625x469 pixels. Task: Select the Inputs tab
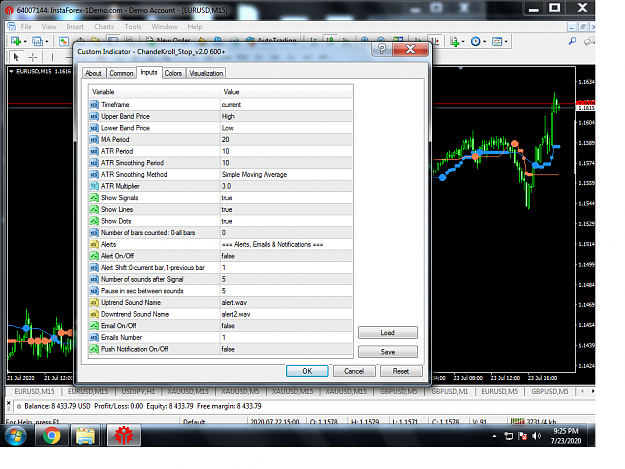click(x=149, y=73)
